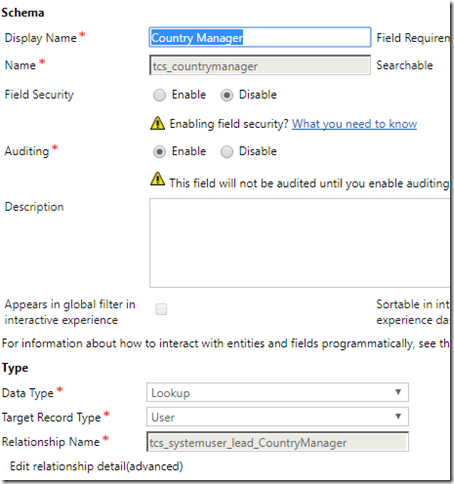Screen dimensions: 454x484
Task: Click Edit relationship detail(advanced)
Action: [96, 466]
